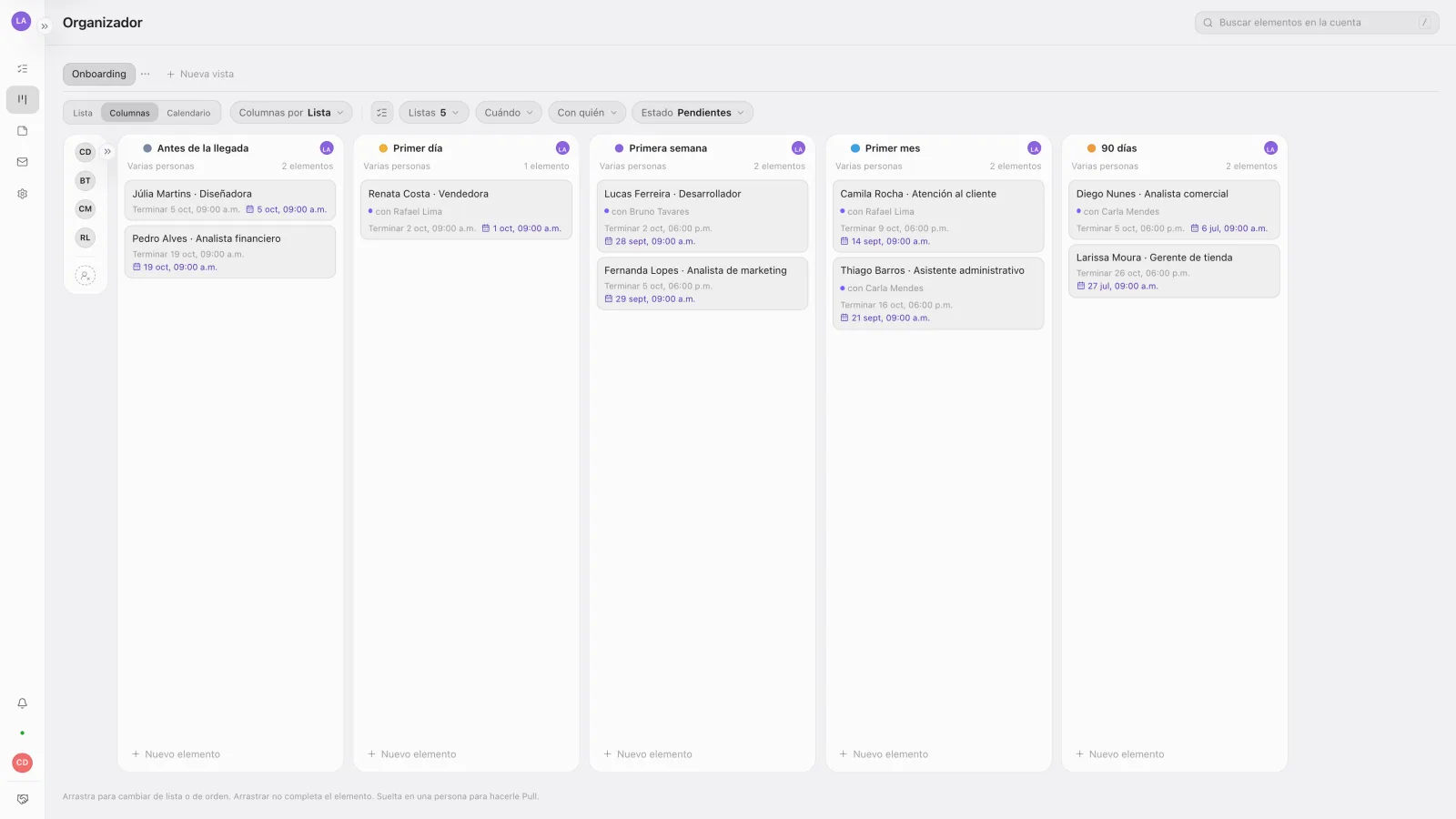Add Nuevo elemento in Primer día column

coord(412,754)
